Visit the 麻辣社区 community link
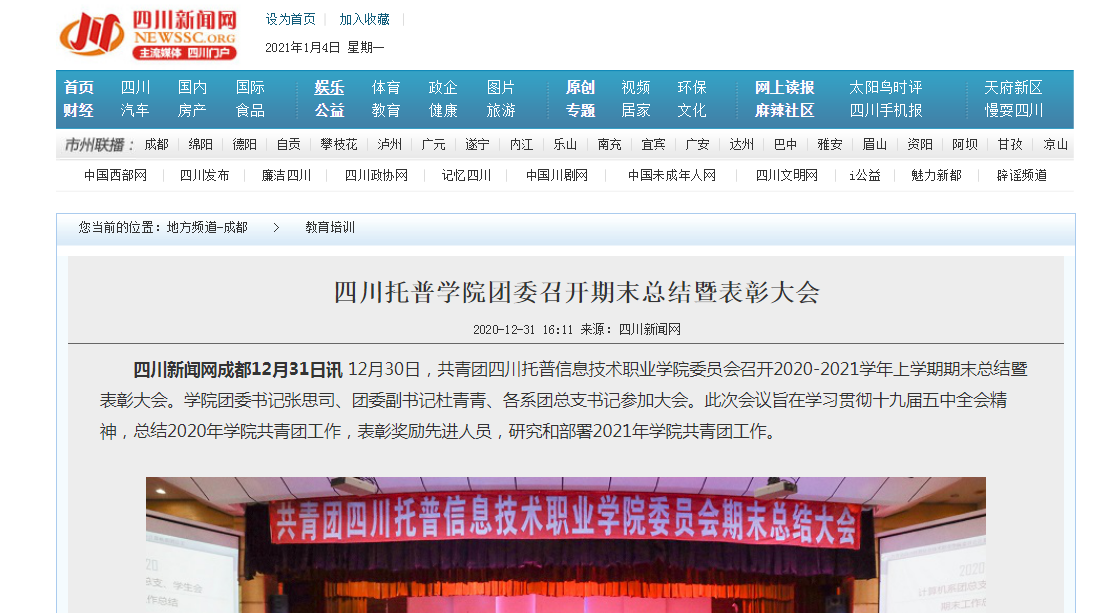Viewport: 1116px width, 613px height. pos(784,110)
